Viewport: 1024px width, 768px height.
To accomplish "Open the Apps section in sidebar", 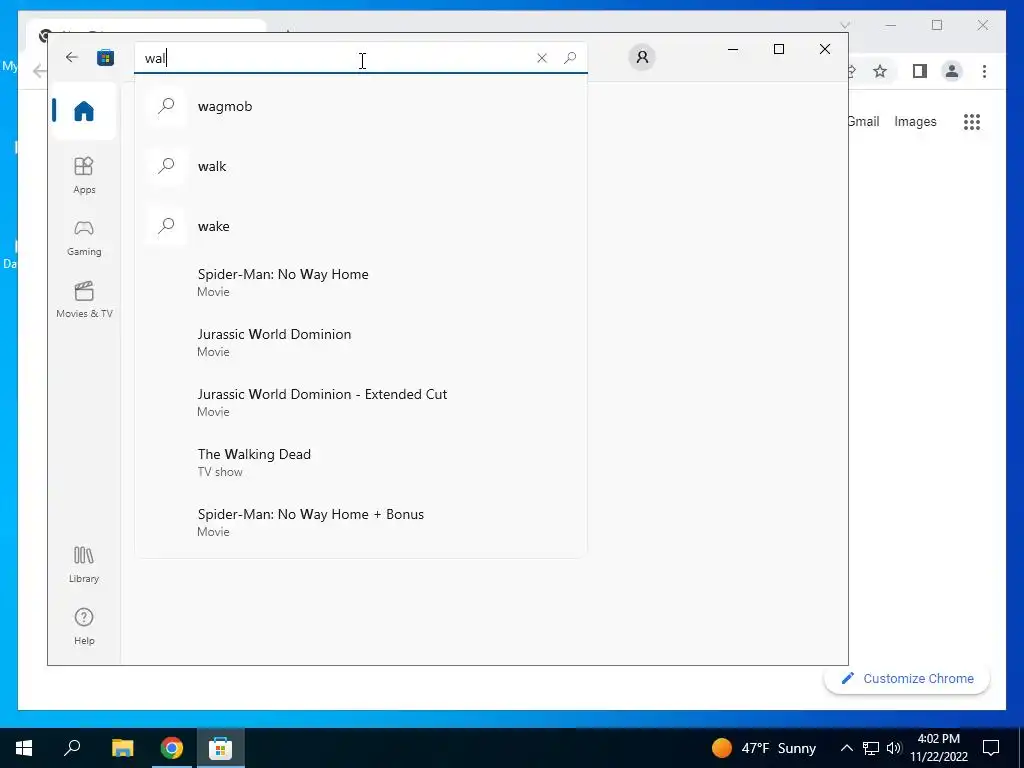I will (84, 175).
